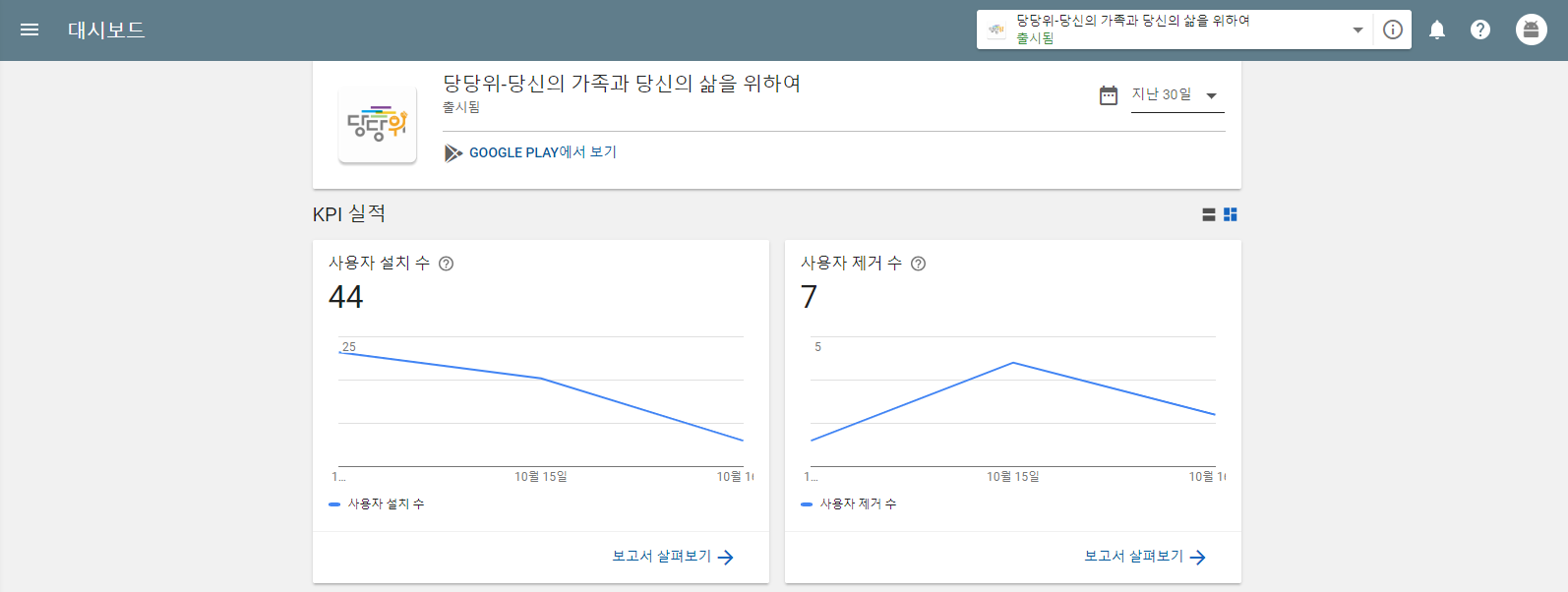Click the app info icon in header

tap(1393, 30)
